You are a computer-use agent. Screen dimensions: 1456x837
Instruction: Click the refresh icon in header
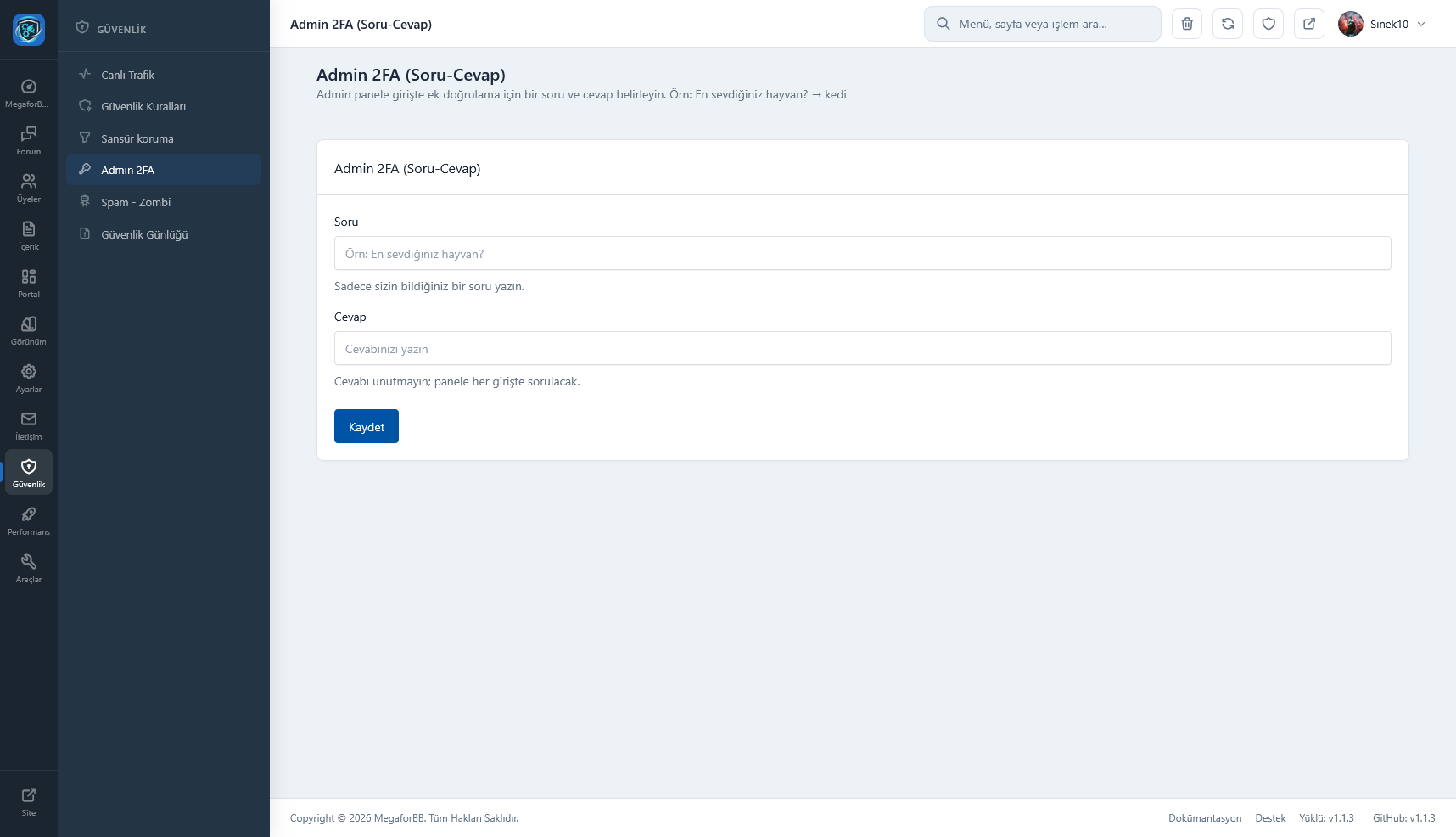coord(1227,24)
